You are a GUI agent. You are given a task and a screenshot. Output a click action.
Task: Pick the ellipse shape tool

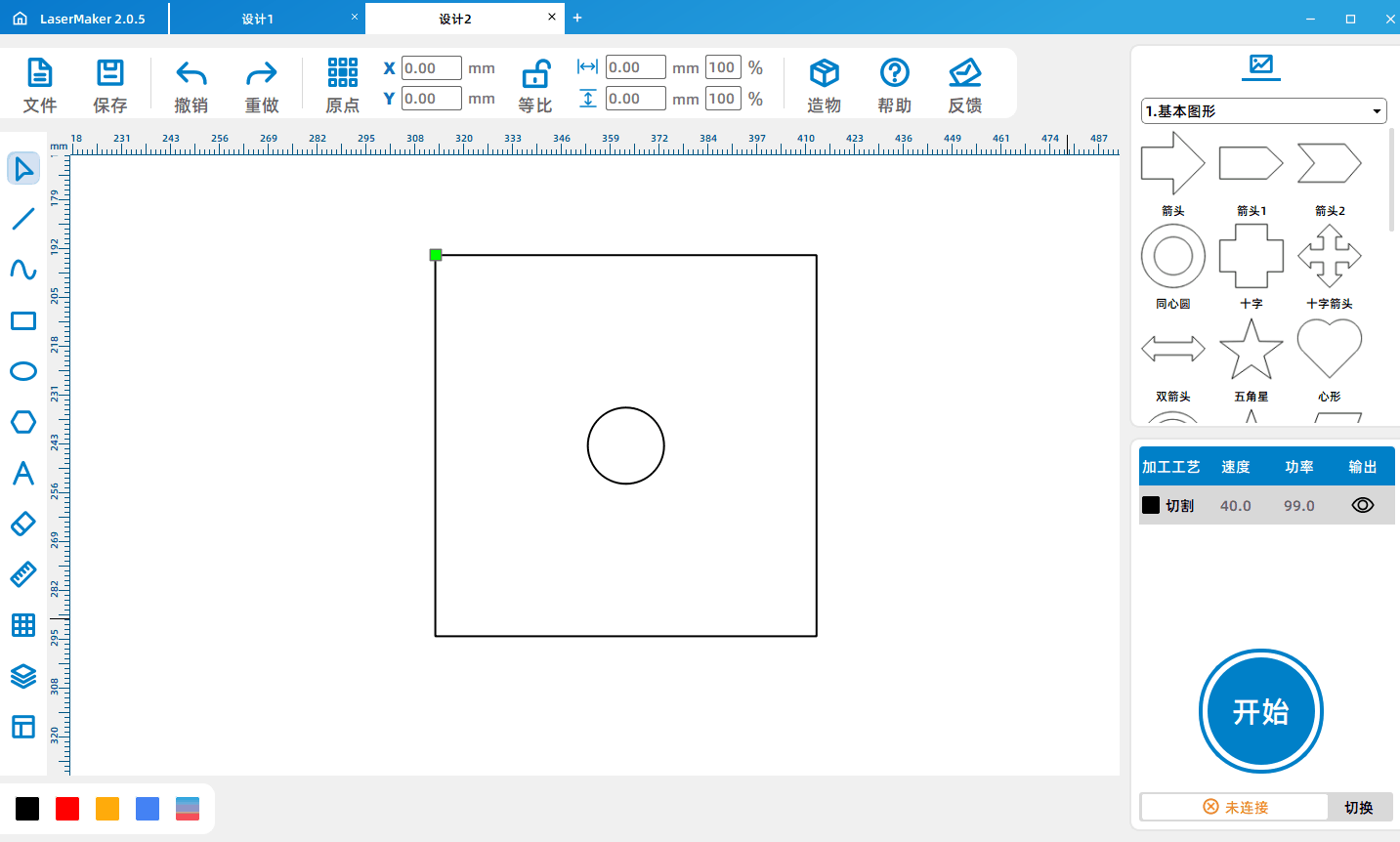pyautogui.click(x=23, y=371)
